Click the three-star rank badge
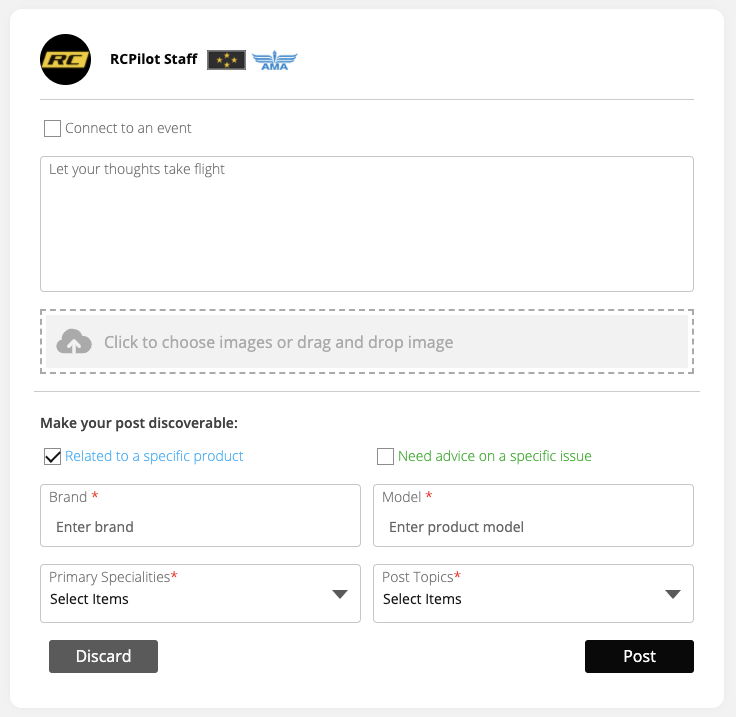The image size is (736, 717). (x=226, y=60)
